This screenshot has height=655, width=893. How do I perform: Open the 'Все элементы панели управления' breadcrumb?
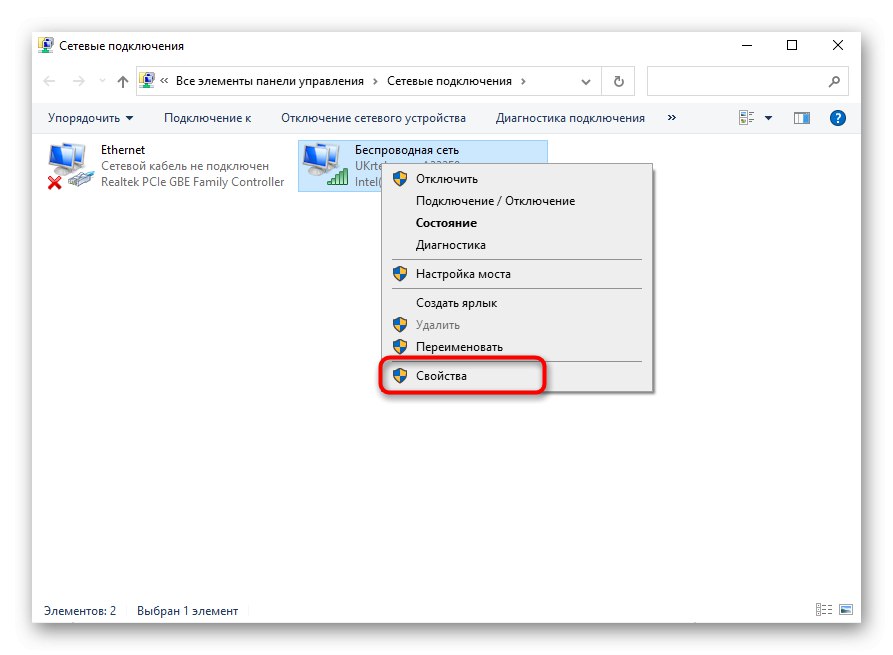pyautogui.click(x=269, y=81)
